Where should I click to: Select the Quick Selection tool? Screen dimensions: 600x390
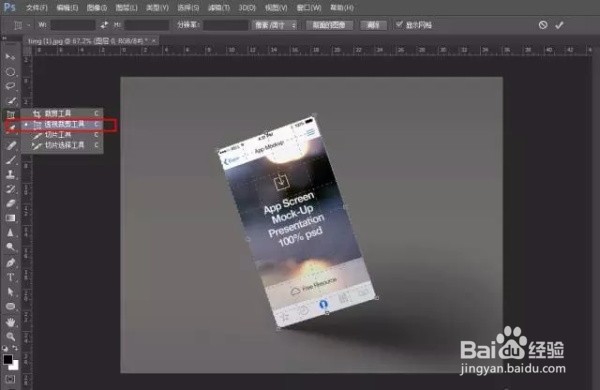tap(10, 100)
